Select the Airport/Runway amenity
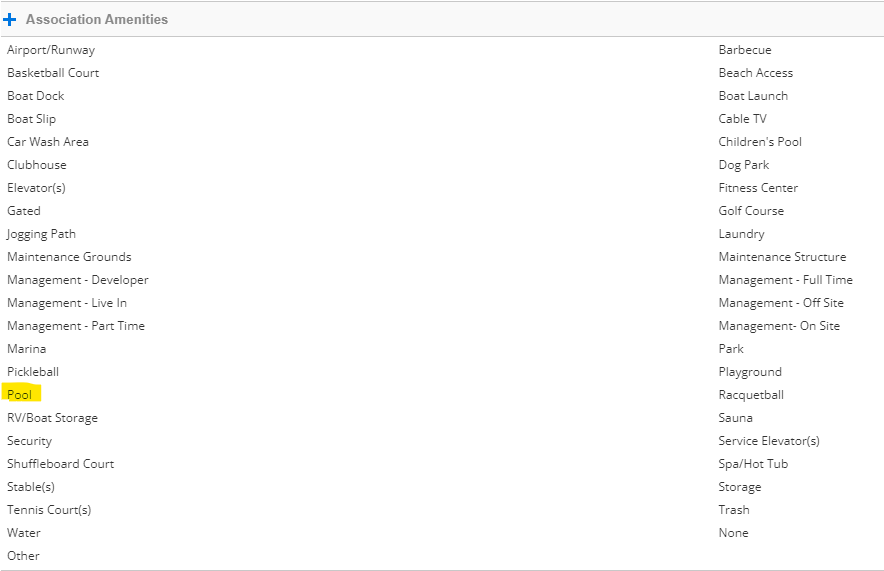Screen dimensions: 884x571 click(x=51, y=50)
